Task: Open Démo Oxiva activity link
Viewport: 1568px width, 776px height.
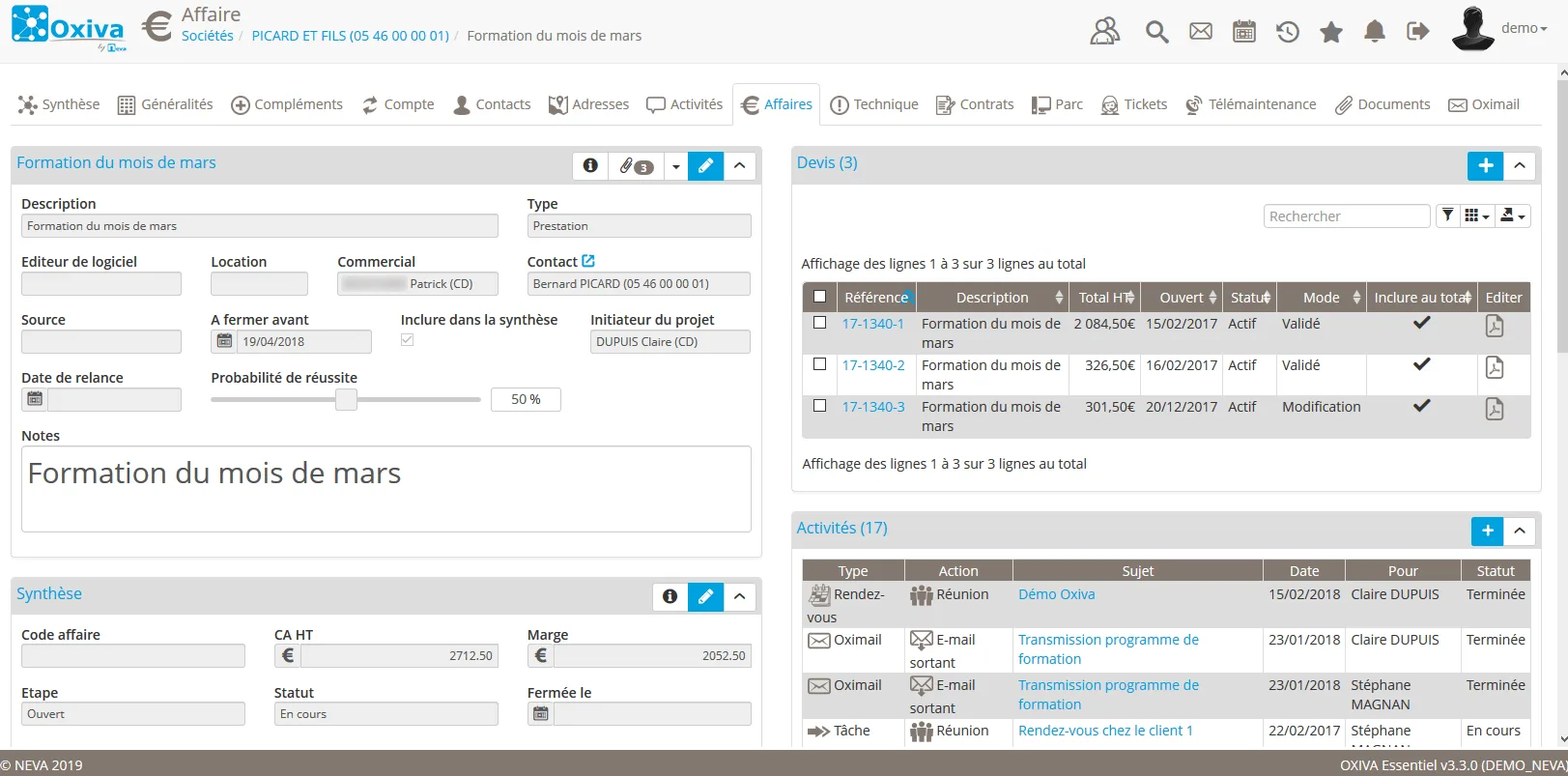Action: (1057, 594)
